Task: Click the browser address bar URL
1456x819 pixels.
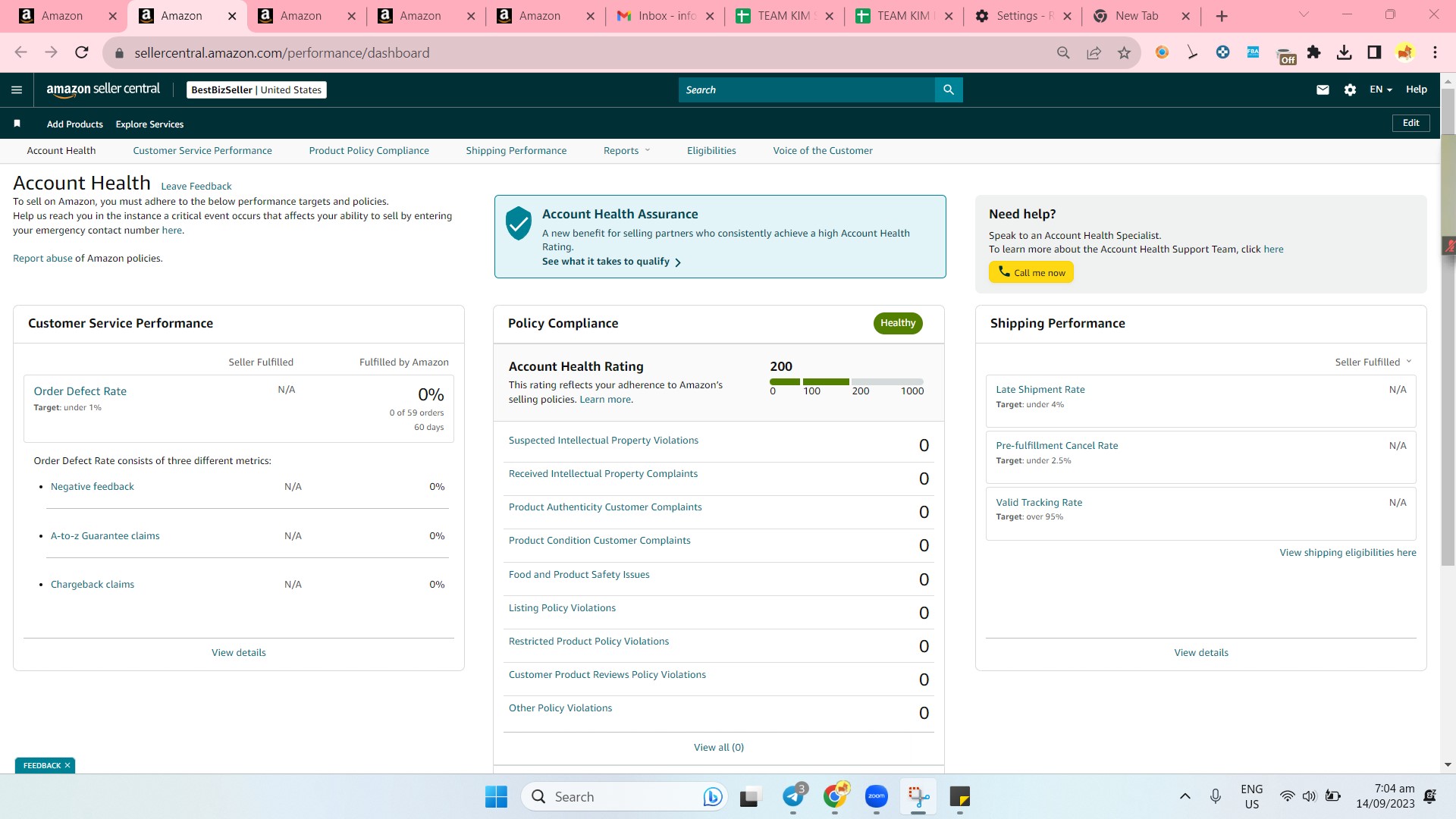Action: pyautogui.click(x=282, y=52)
